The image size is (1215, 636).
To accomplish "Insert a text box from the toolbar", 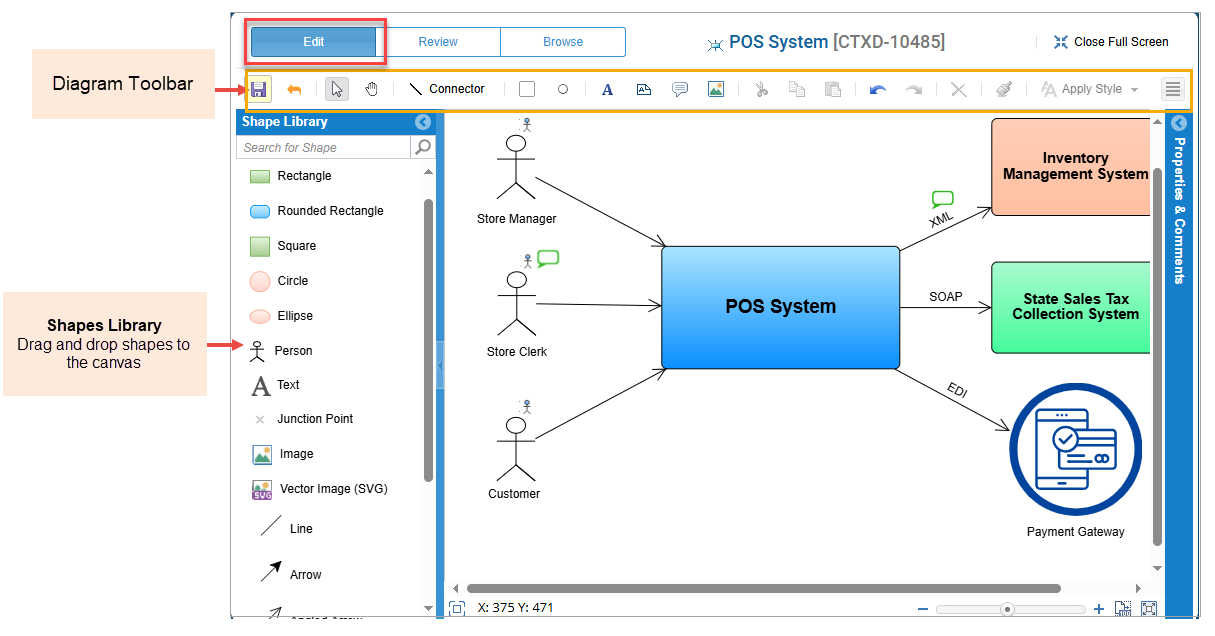I will click(644, 89).
